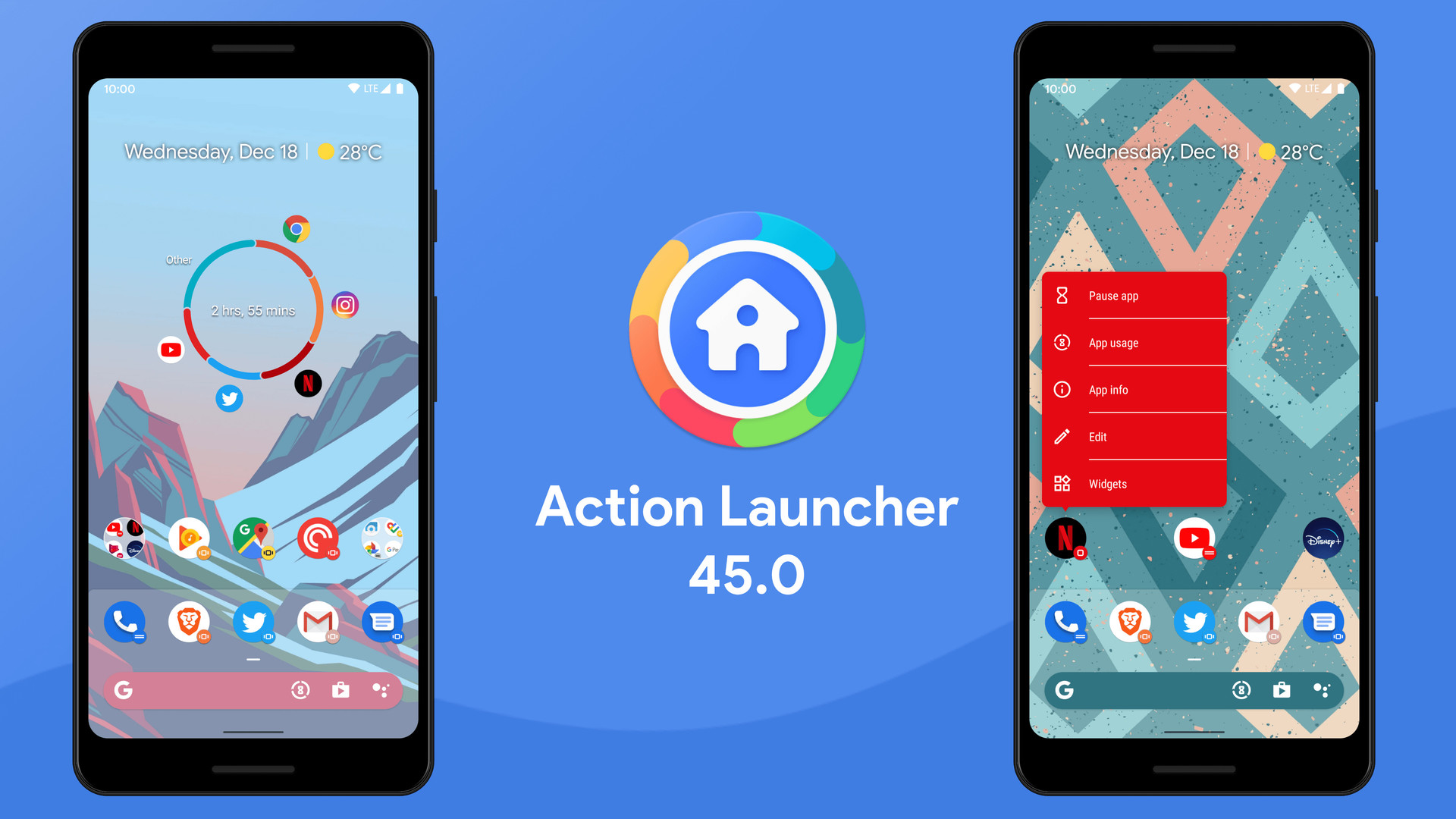The height and width of the screenshot is (819, 1456).
Task: Toggle the app usage circle widget
Action: point(253,310)
